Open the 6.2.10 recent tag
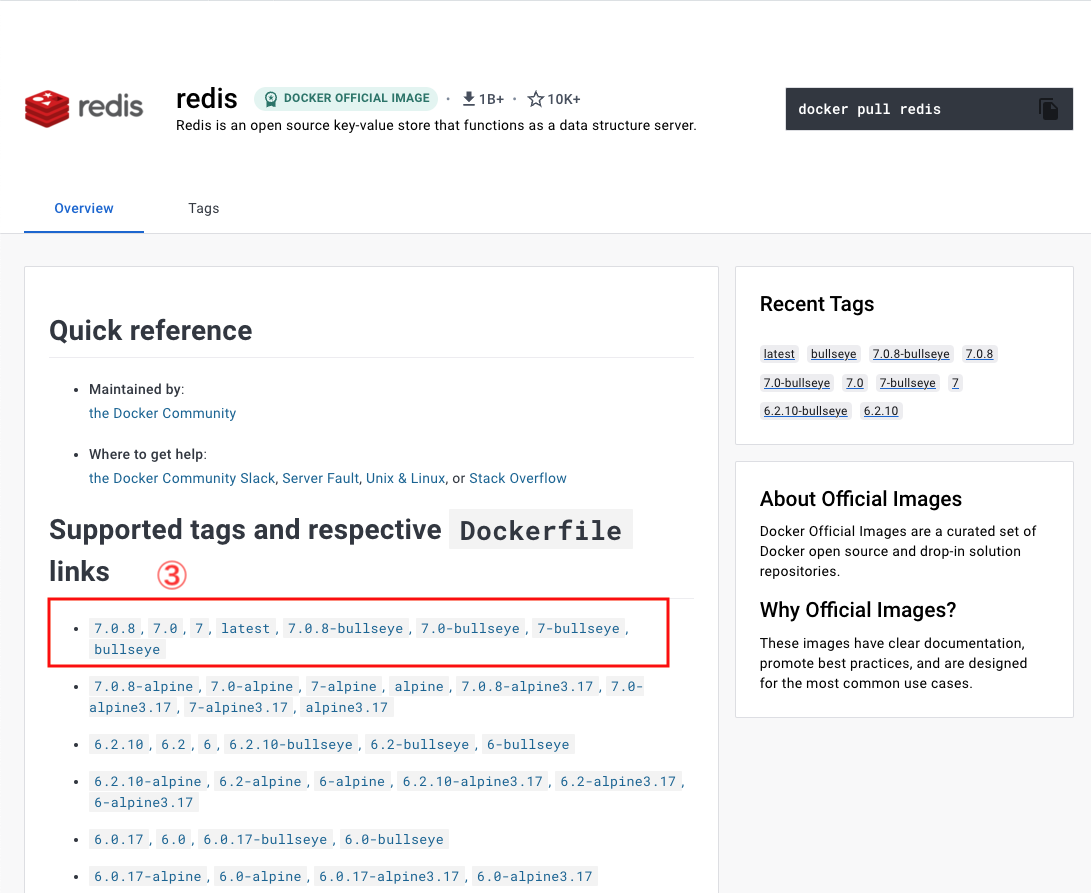This screenshot has width=1091, height=893. point(881,411)
